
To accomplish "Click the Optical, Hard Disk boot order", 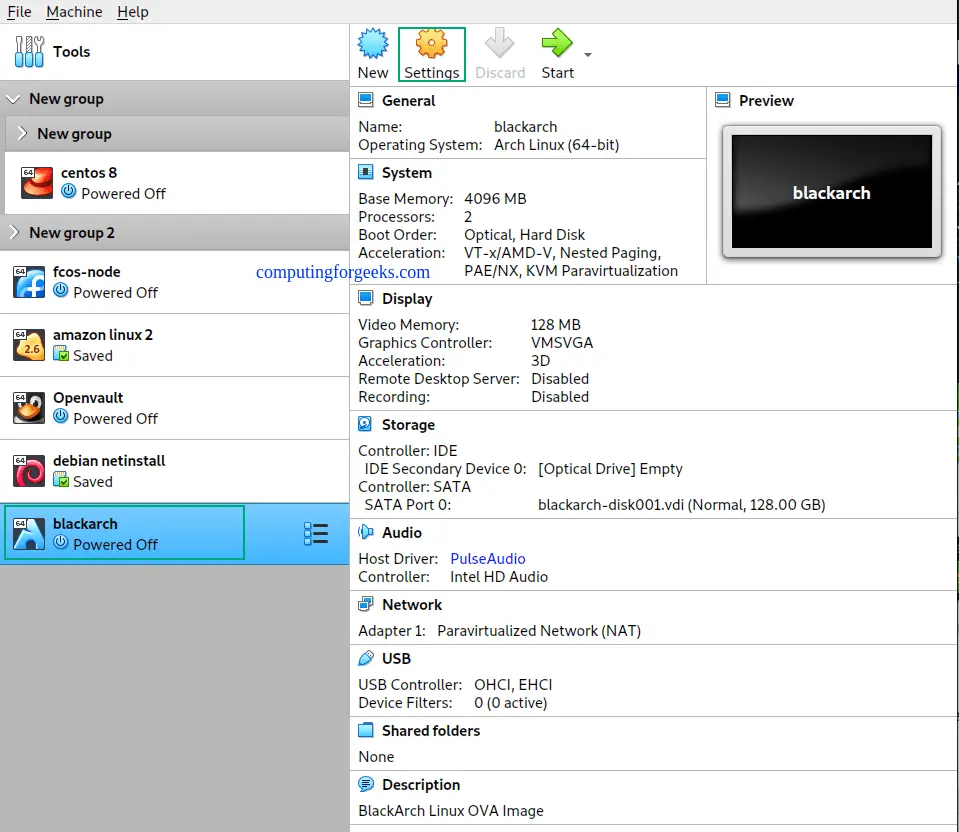I will click(524, 235).
